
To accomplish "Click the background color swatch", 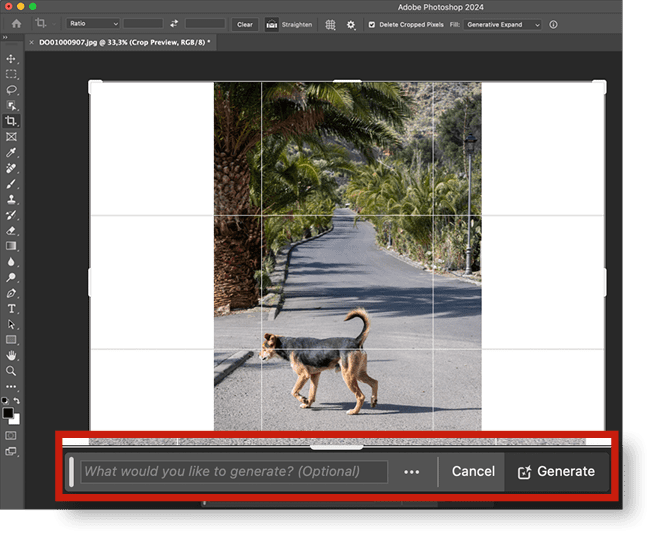I will coord(16,420).
